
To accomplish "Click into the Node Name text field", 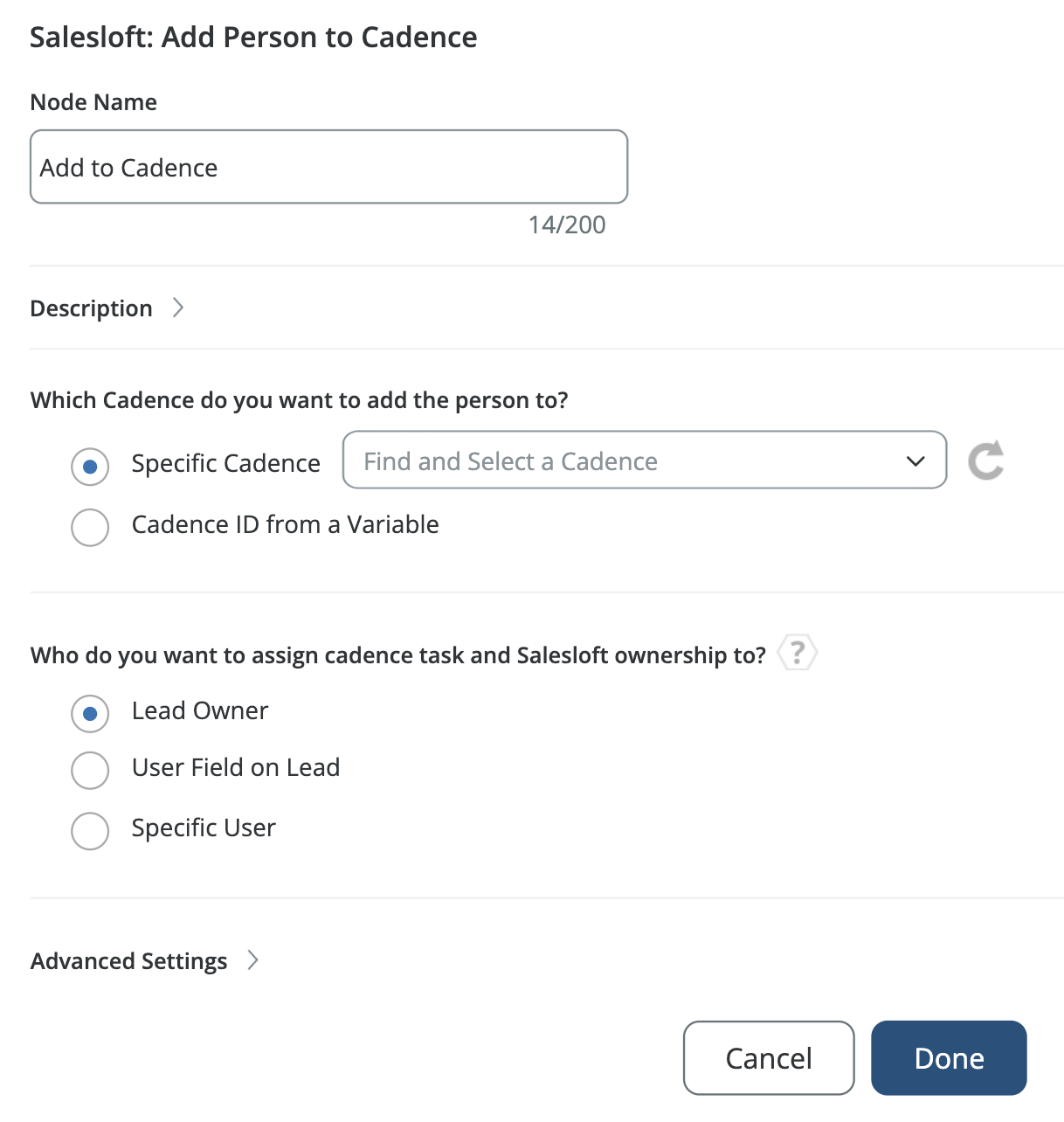I will [328, 167].
